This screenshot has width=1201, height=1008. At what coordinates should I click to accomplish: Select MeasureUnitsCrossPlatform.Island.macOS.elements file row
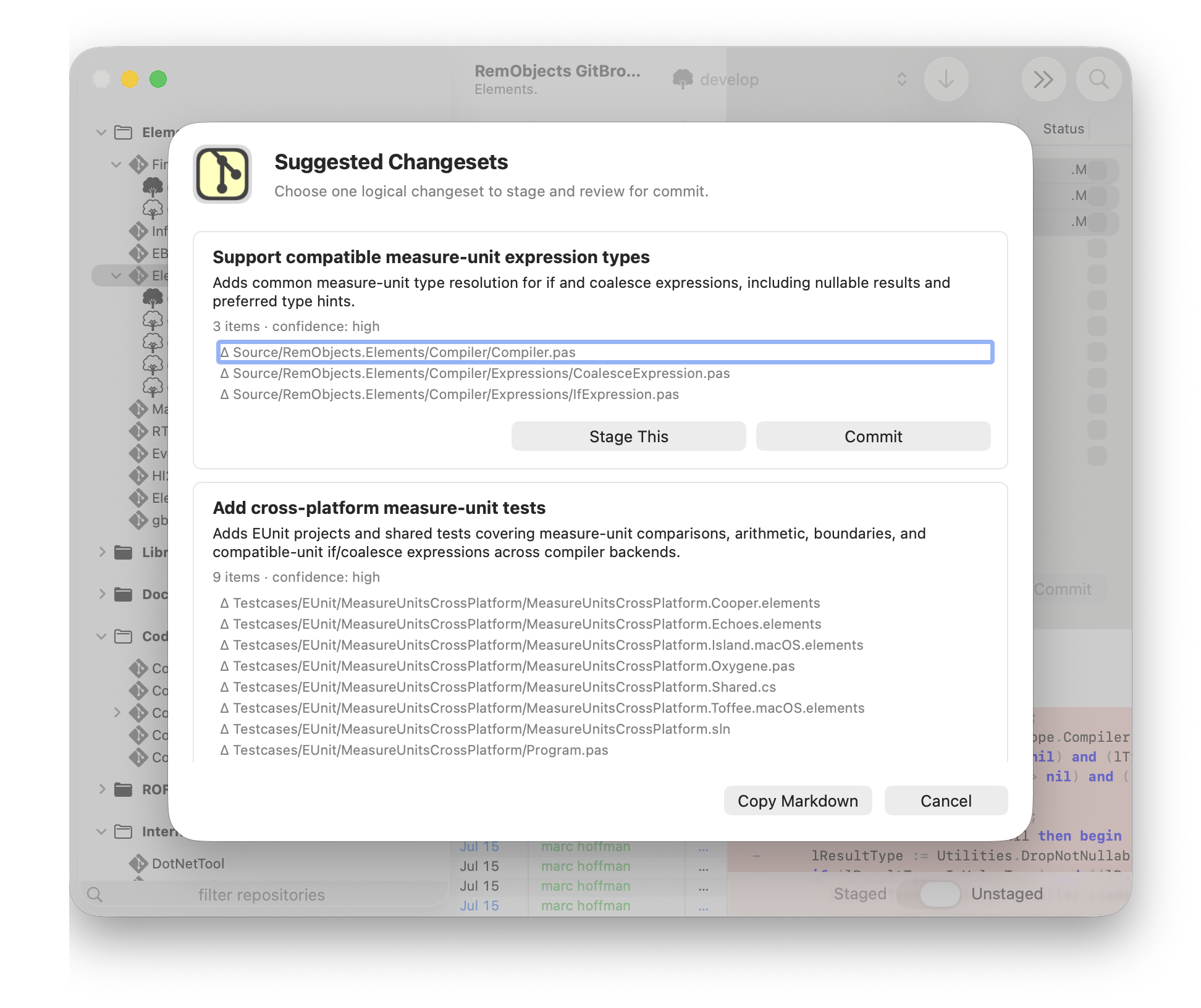(x=605, y=645)
